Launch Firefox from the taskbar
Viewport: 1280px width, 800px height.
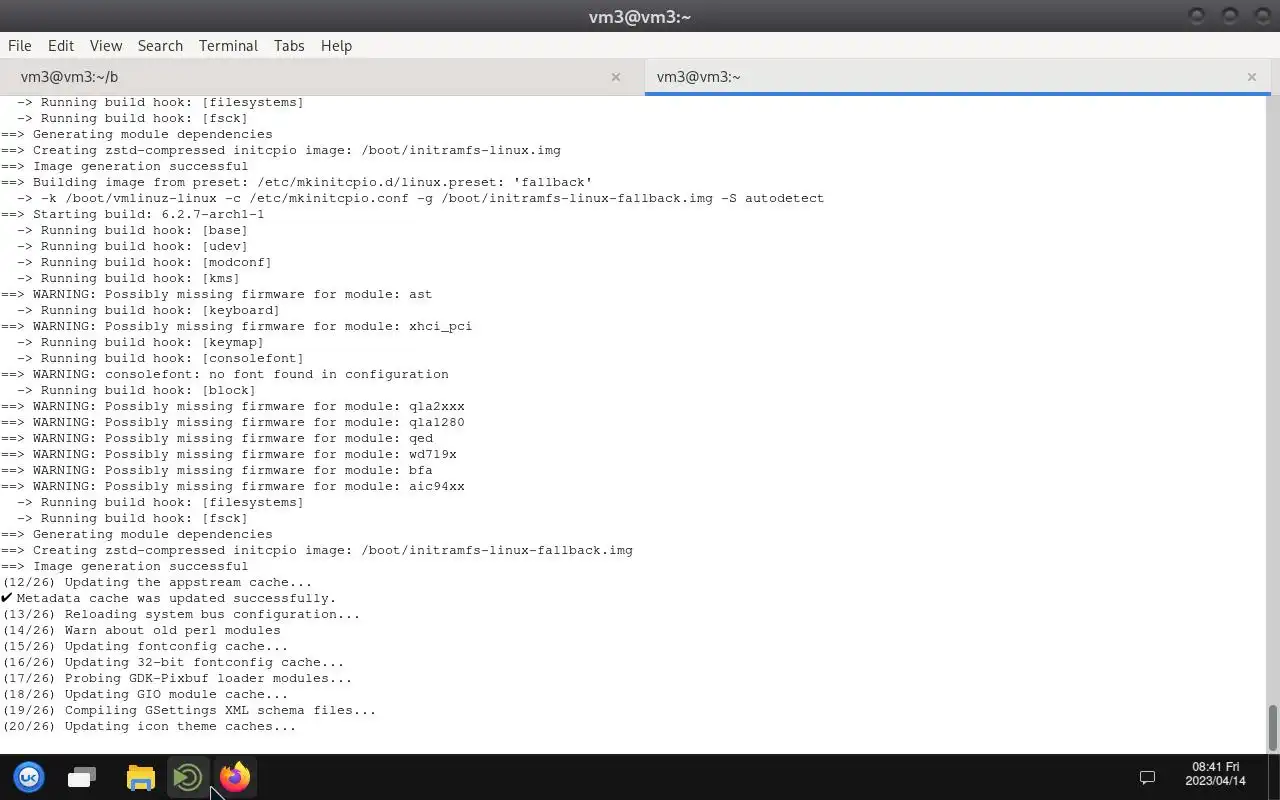pyautogui.click(x=235, y=777)
